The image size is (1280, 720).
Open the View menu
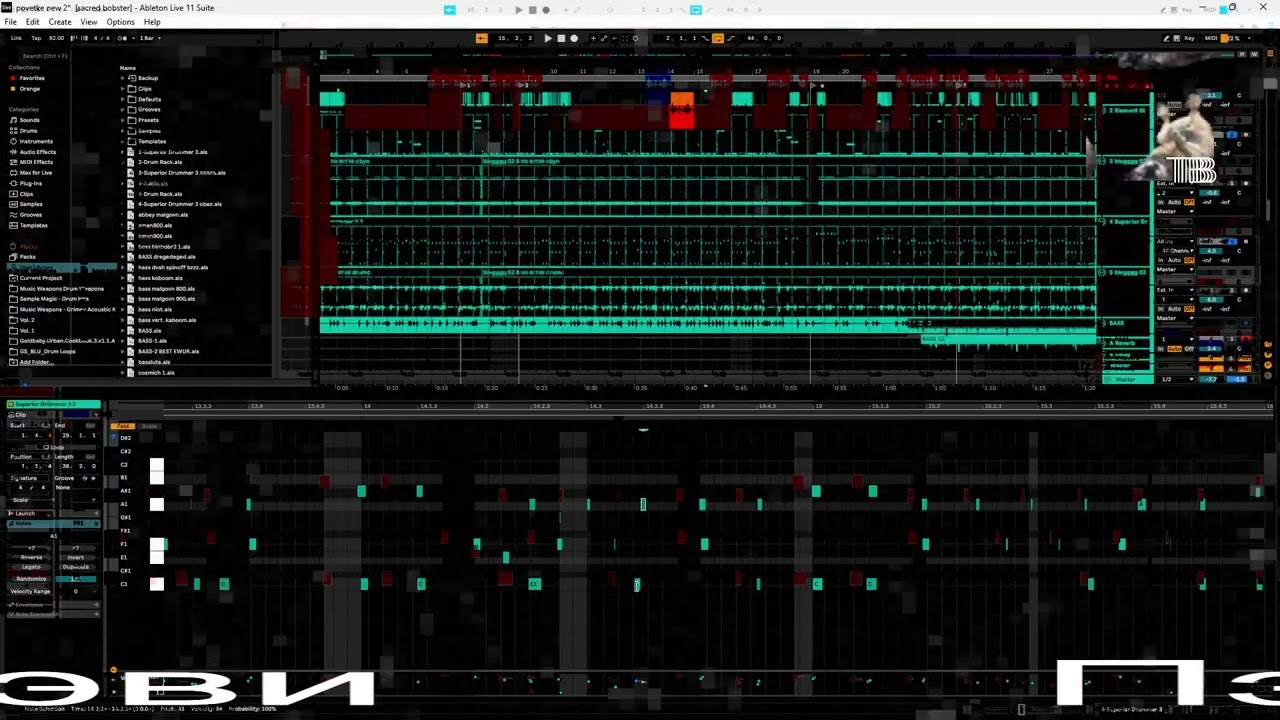tap(89, 22)
